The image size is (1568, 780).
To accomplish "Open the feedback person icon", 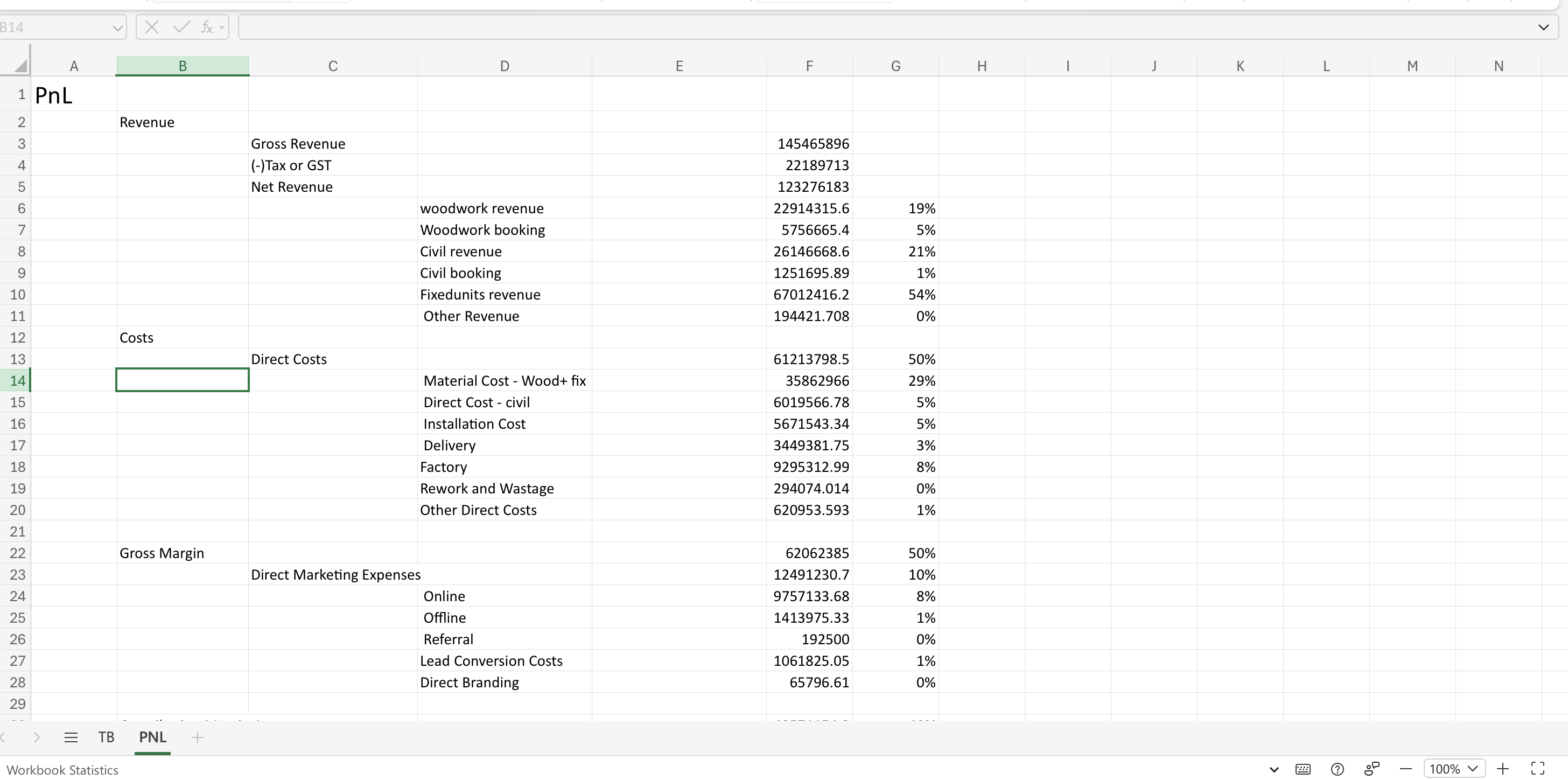I will tap(1371, 769).
